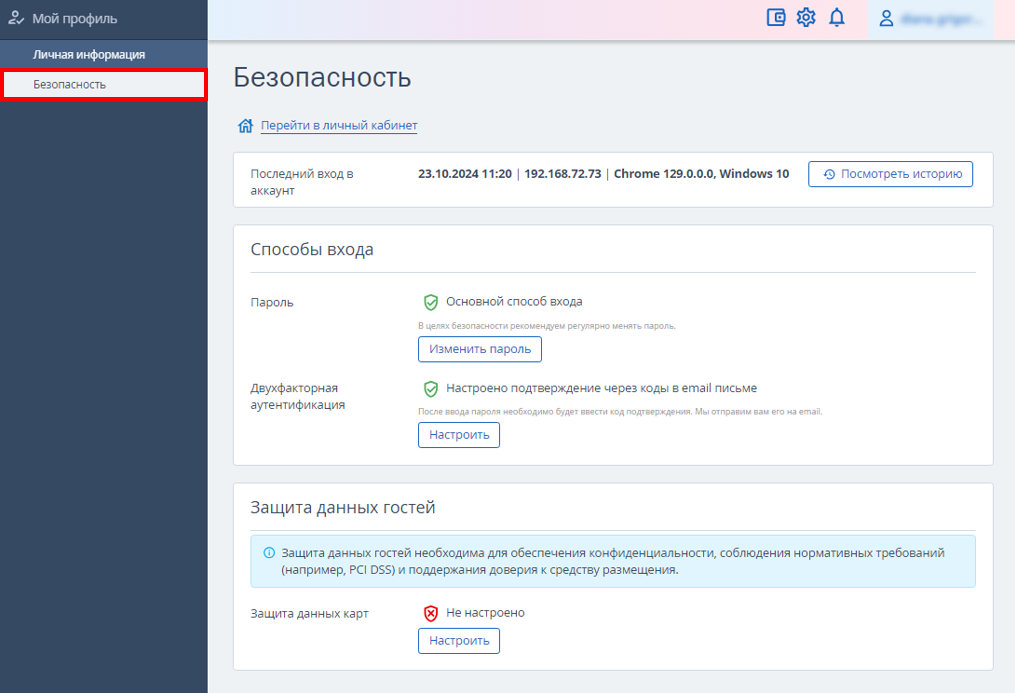Screen dimensions: 1015x693
Task: Follow Перейти в личный кабинет link
Action: point(339,126)
